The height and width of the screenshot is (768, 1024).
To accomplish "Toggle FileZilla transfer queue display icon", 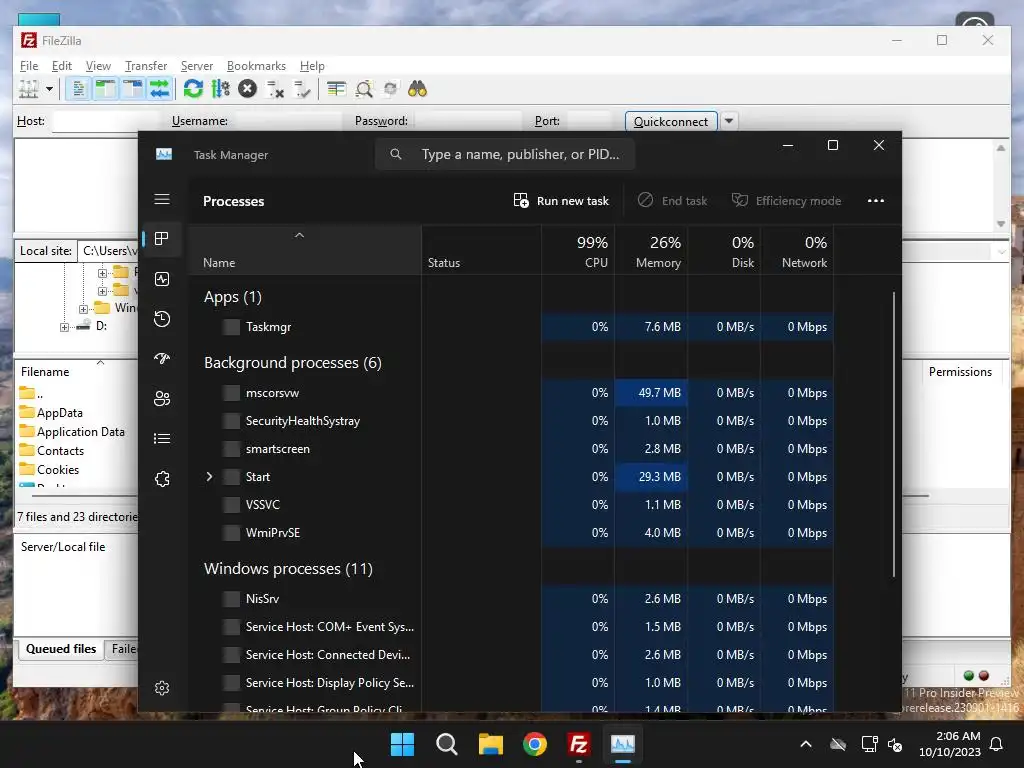I will [159, 89].
